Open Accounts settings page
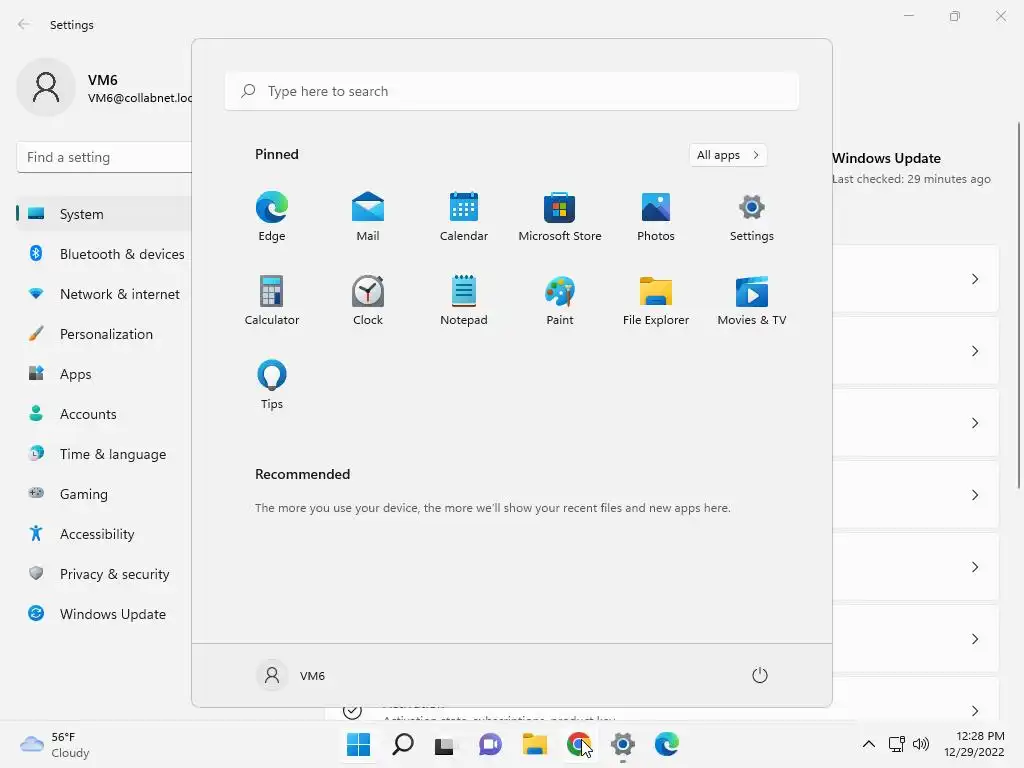Screen dimensions: 1024x768 [x=104, y=414]
